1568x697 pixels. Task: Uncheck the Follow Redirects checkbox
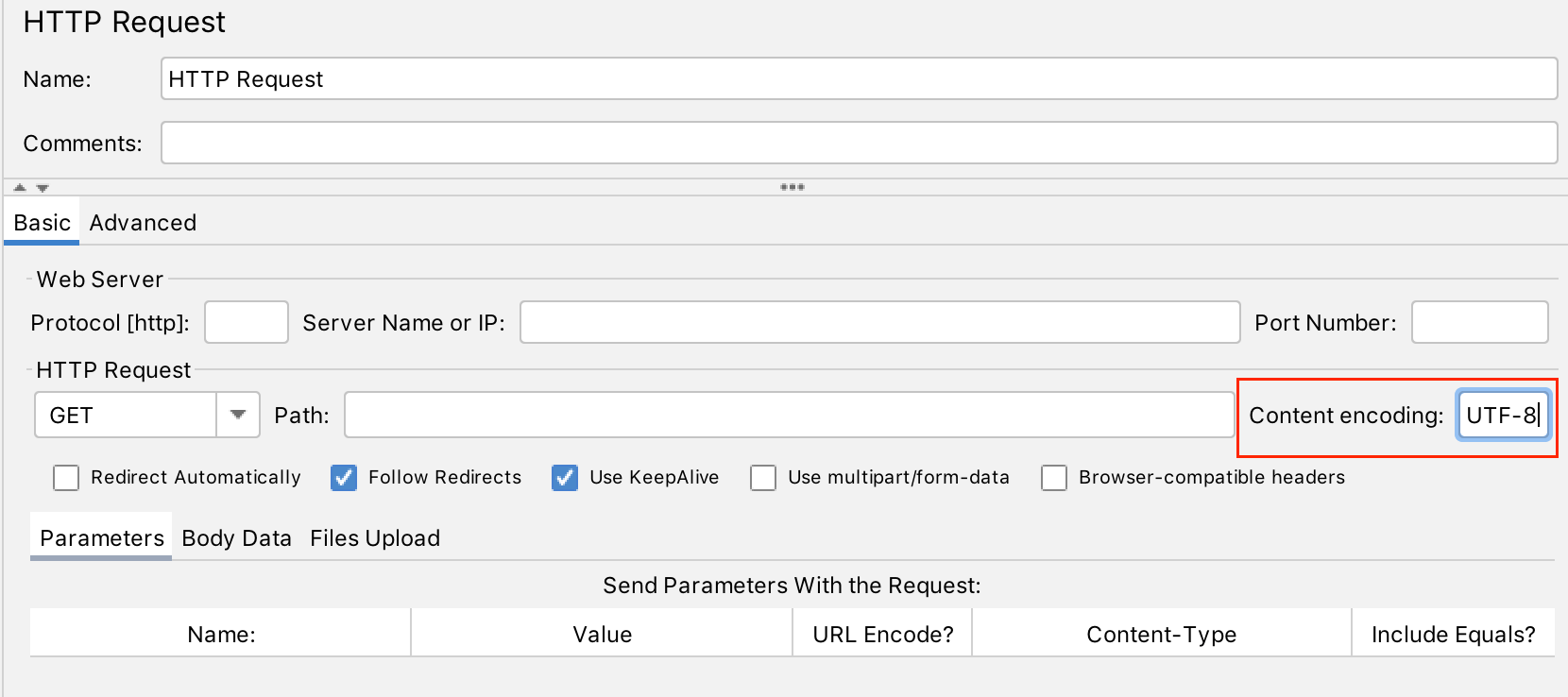coord(344,478)
